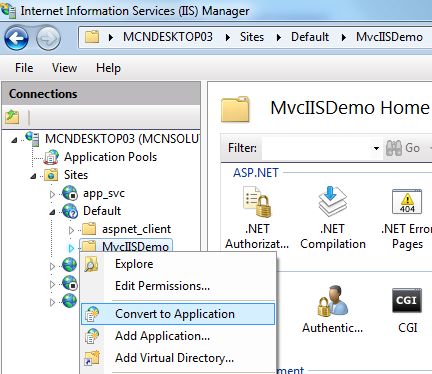Open the Help menu
The width and height of the screenshot is (432, 374).
[x=108, y=68]
